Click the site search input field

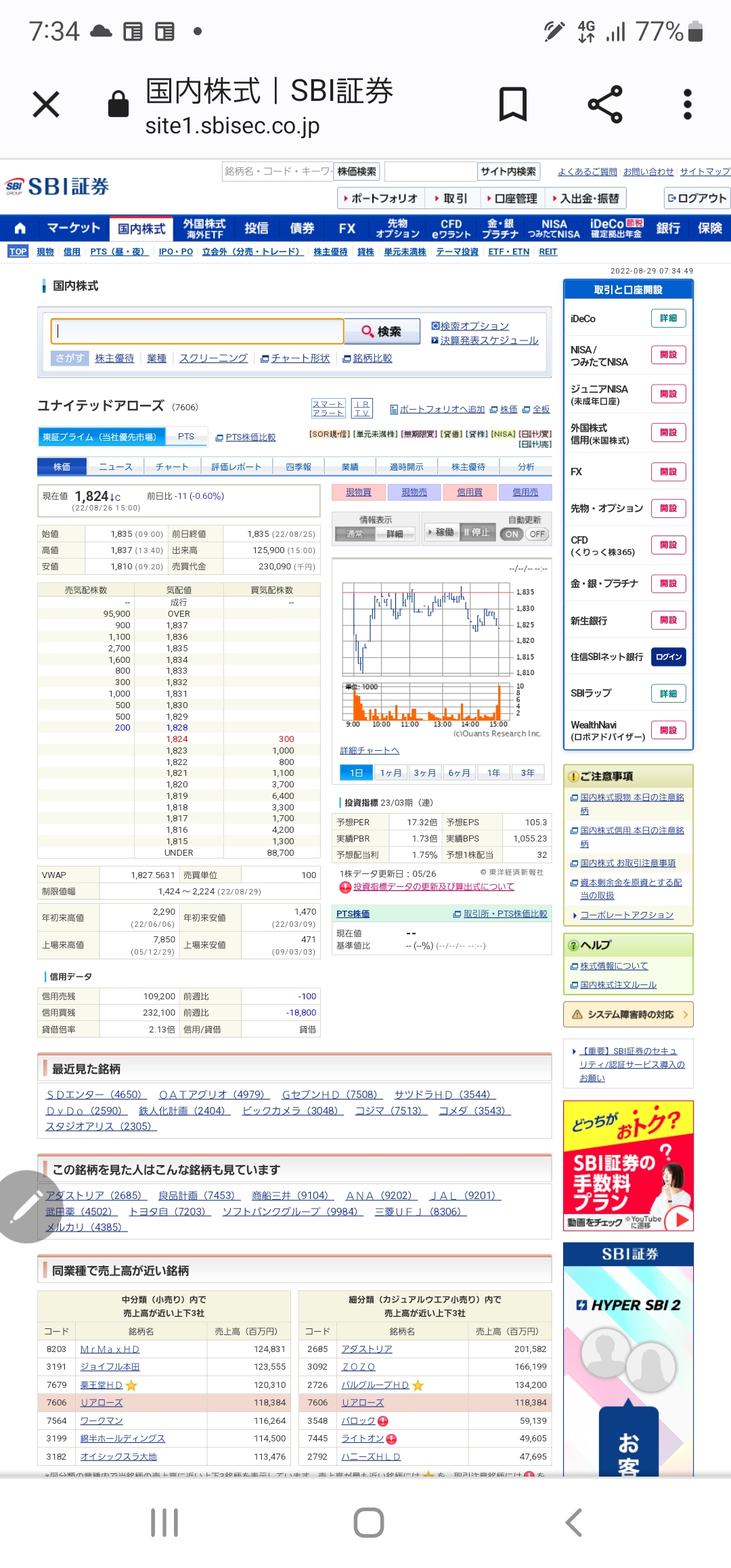(x=431, y=171)
